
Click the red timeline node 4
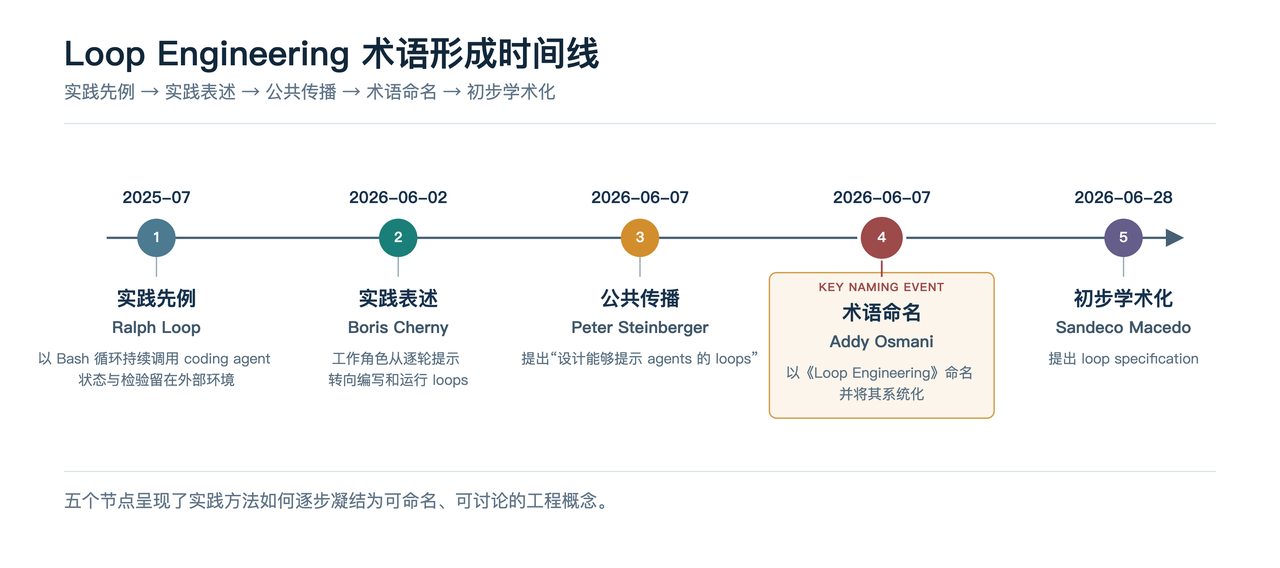882,238
